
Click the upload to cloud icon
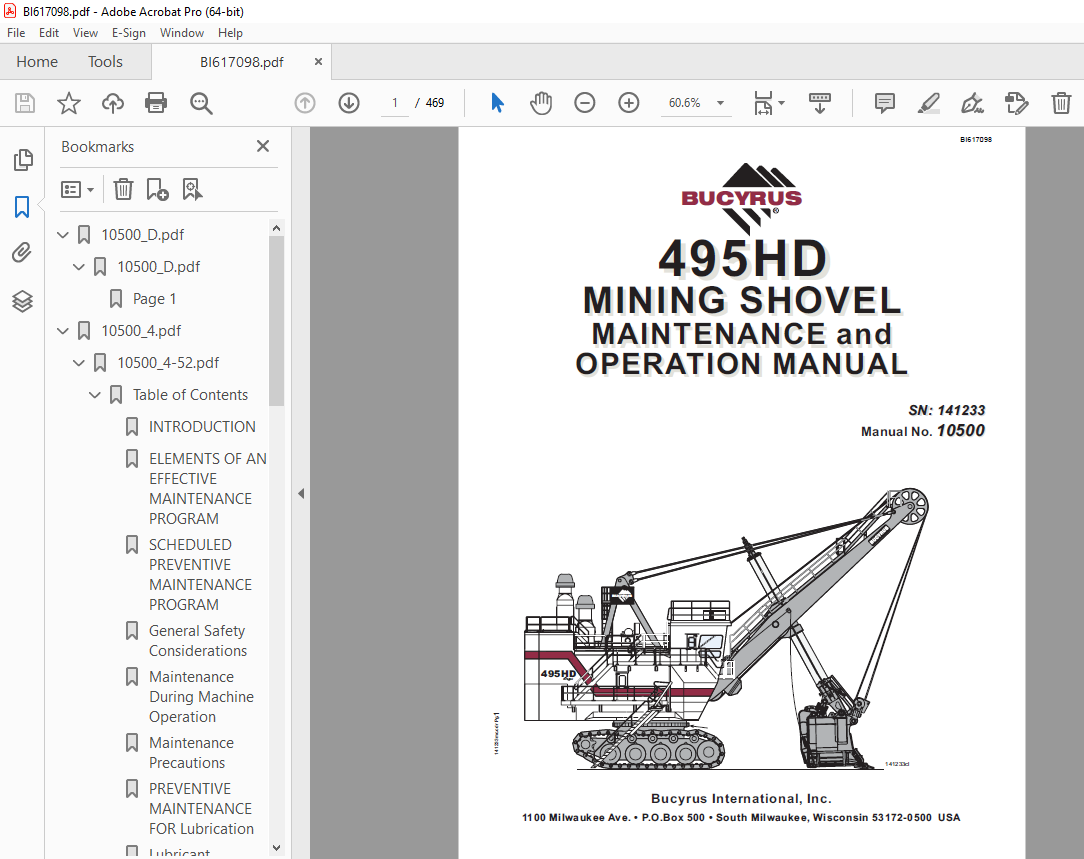coord(113,104)
